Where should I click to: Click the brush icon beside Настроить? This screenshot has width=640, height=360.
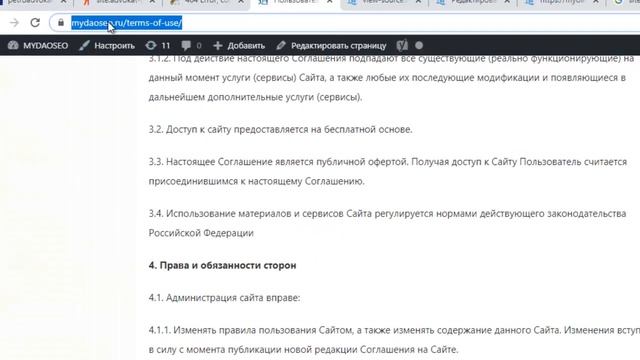point(84,45)
